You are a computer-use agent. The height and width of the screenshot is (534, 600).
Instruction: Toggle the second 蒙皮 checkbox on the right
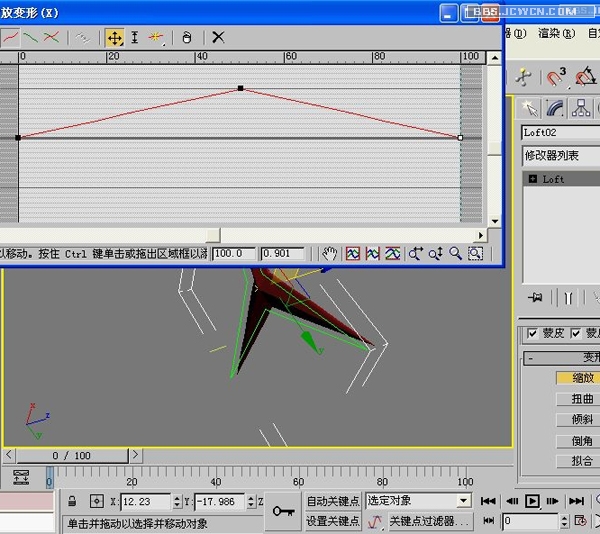[576, 334]
